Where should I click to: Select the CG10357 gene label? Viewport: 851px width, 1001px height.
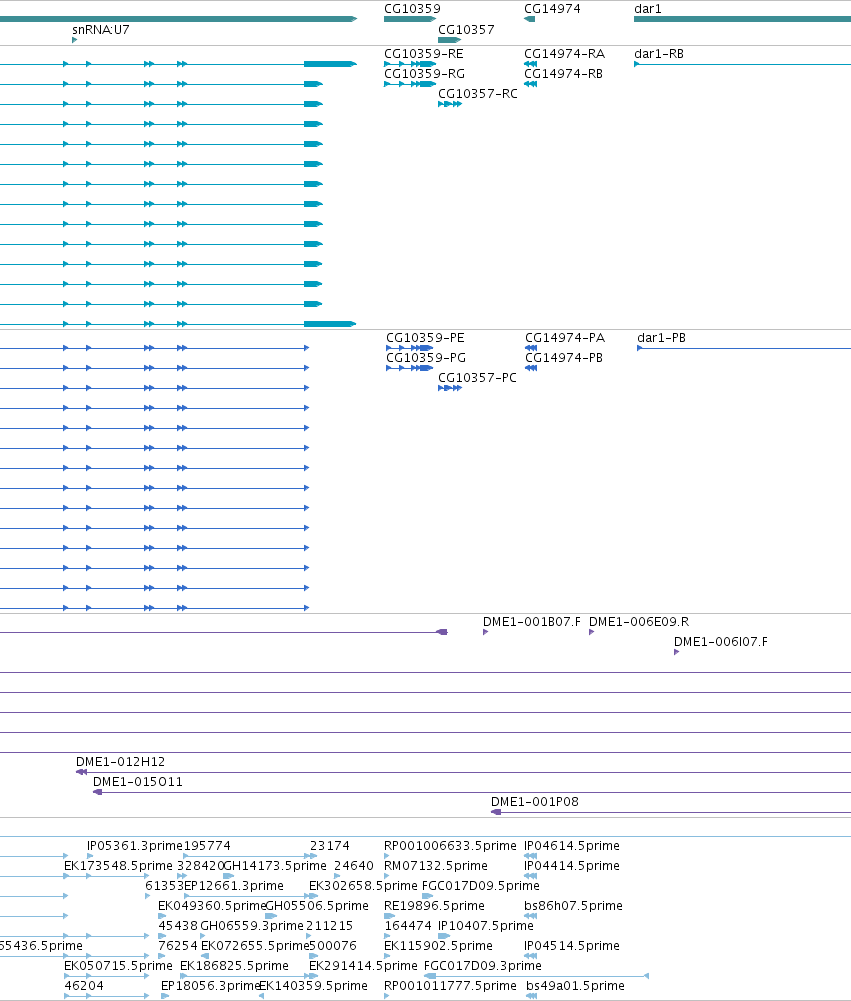[x=466, y=29]
